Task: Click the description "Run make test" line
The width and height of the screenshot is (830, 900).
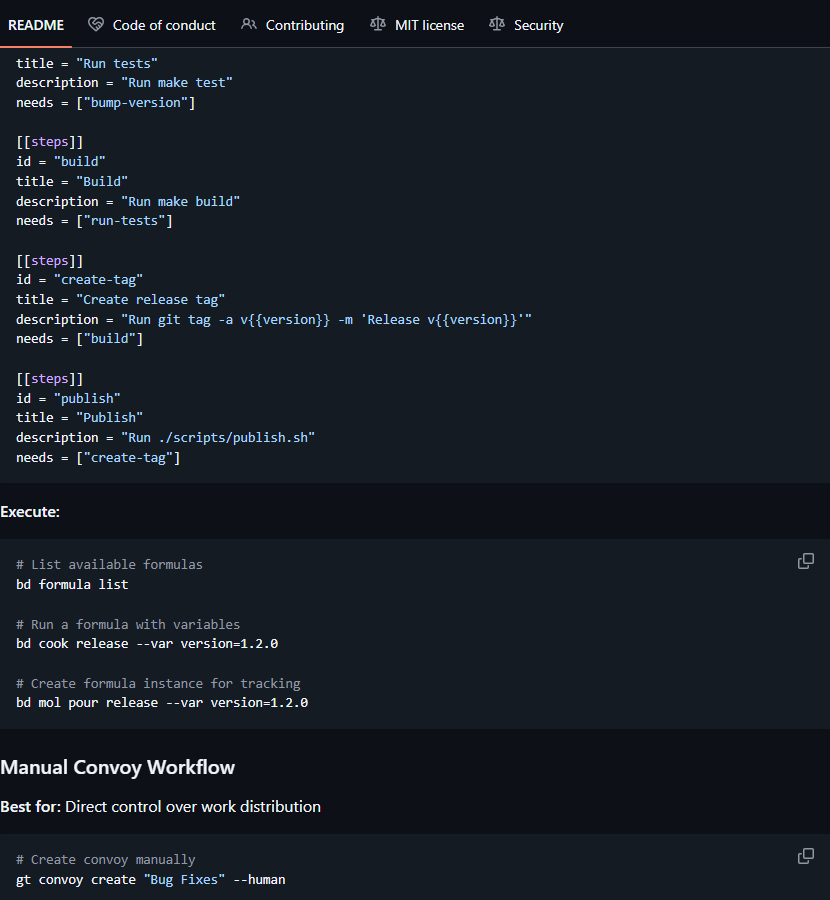Action: point(124,83)
